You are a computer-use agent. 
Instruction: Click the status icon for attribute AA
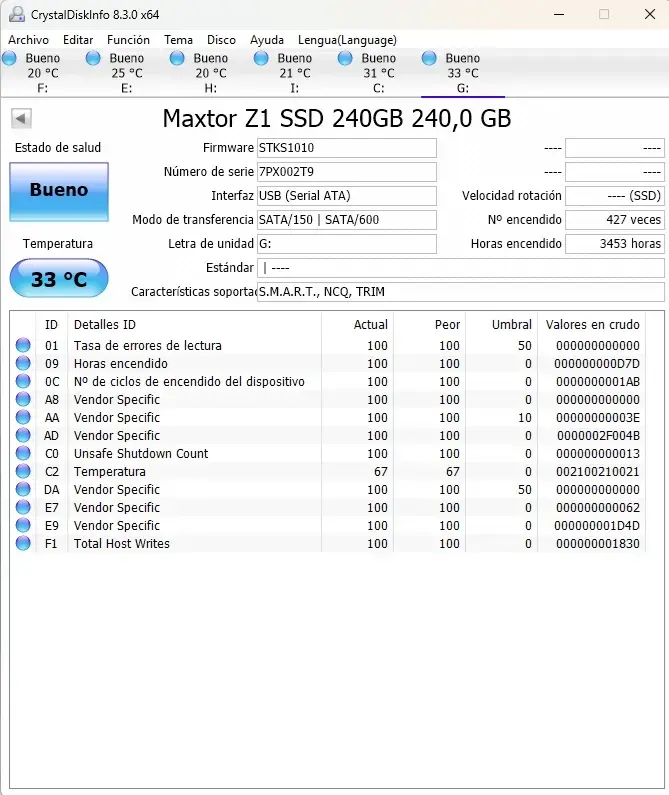pyautogui.click(x=23, y=417)
